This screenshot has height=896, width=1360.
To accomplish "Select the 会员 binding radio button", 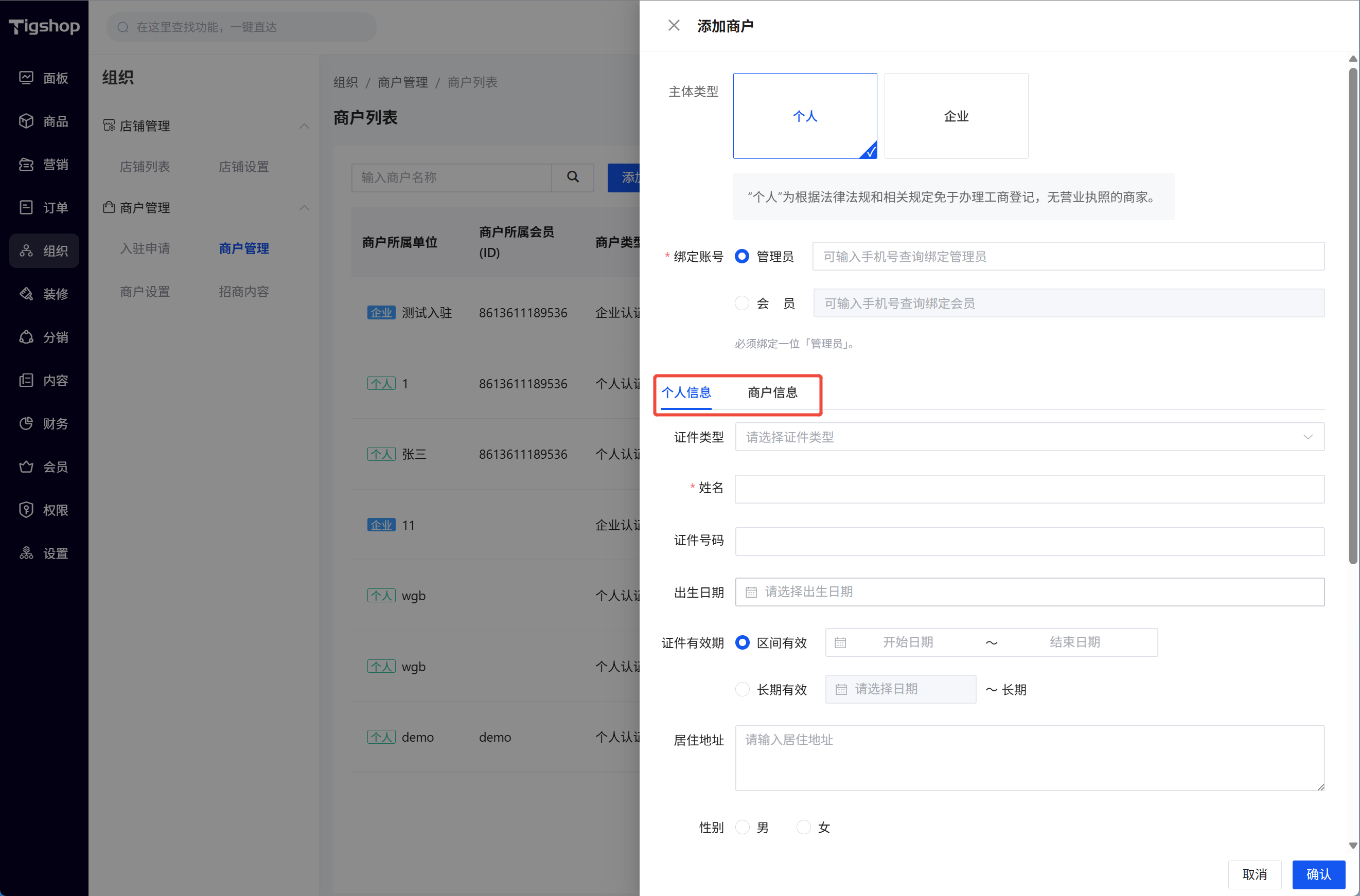I will tap(741, 303).
